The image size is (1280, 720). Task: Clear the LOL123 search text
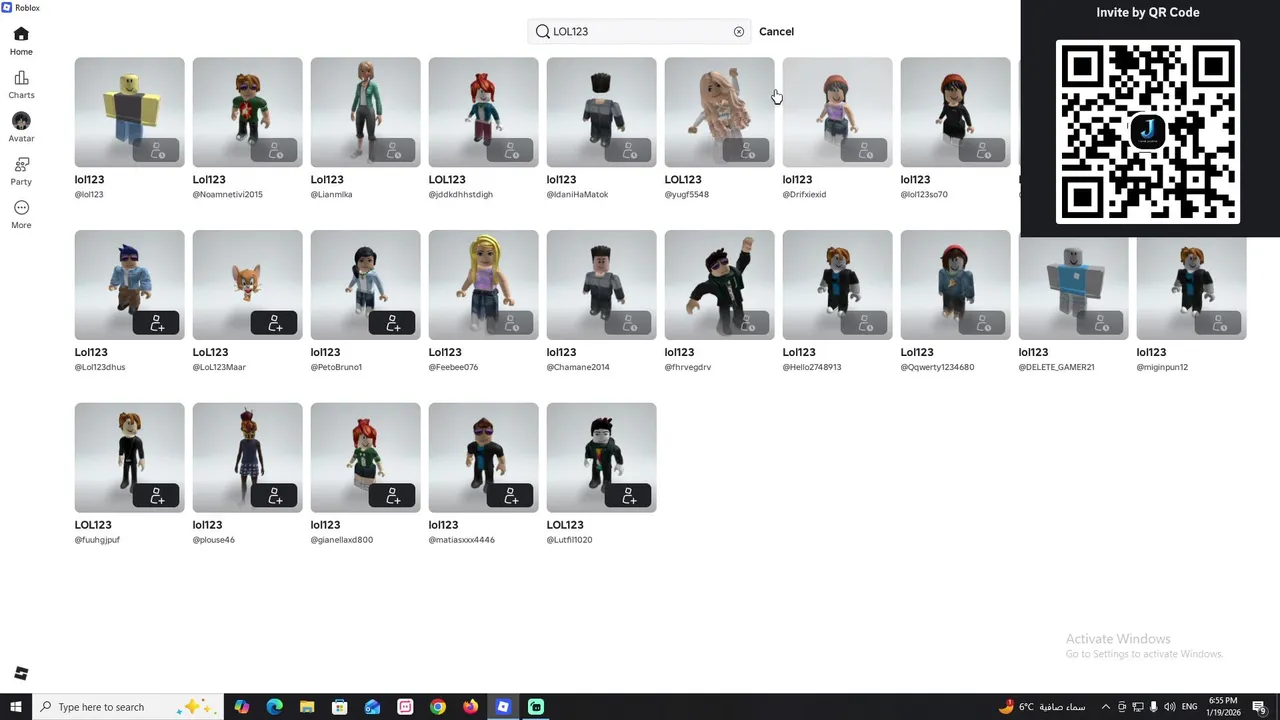739,32
